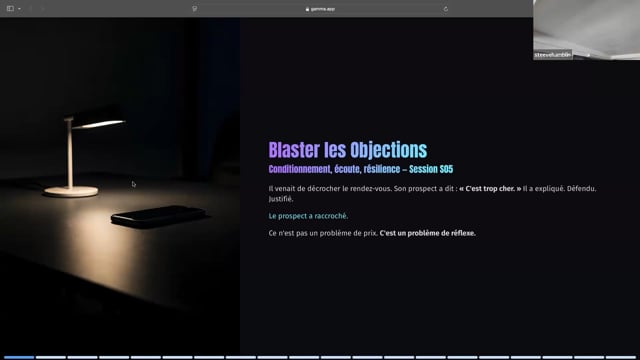Reload the page with the refresh icon

point(445,9)
